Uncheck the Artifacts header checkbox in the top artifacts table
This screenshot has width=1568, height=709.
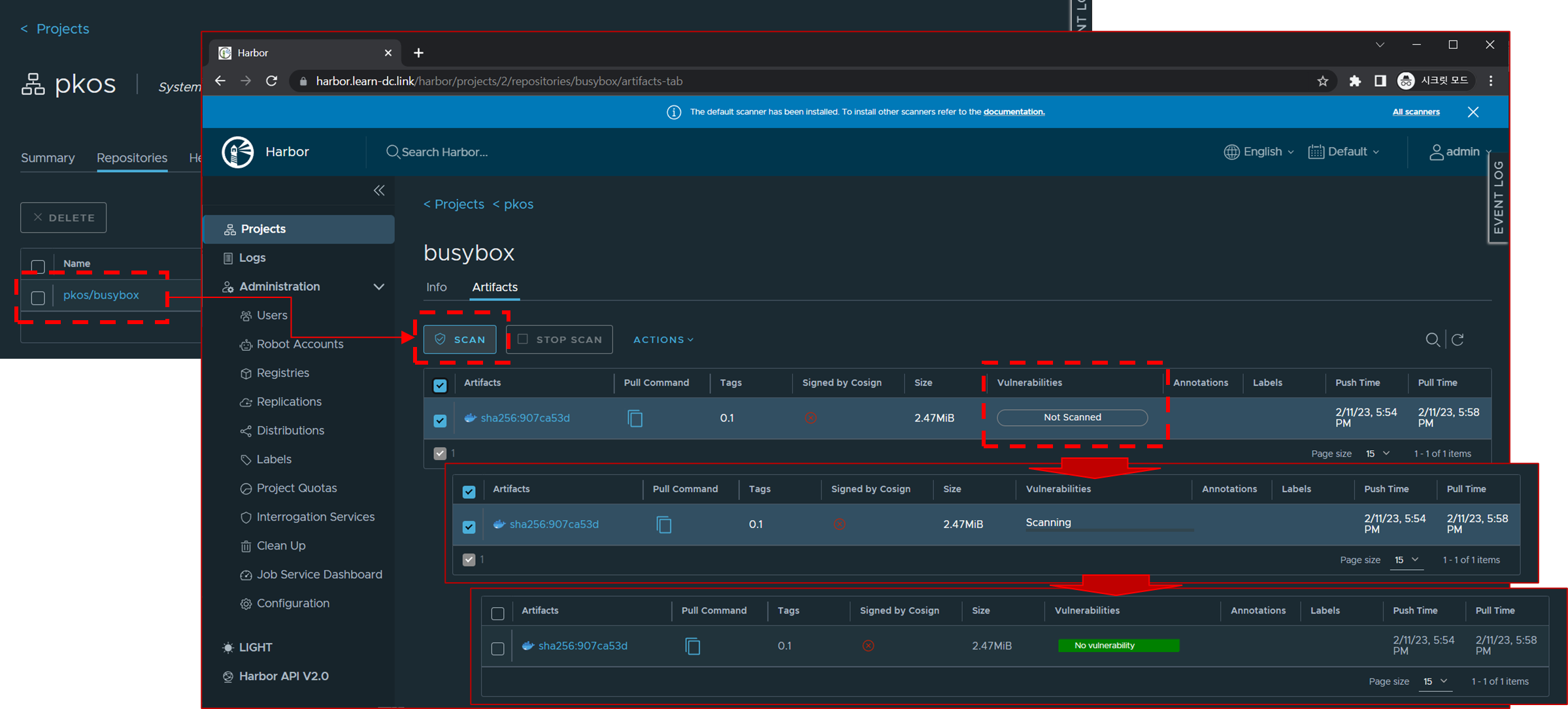coord(440,385)
